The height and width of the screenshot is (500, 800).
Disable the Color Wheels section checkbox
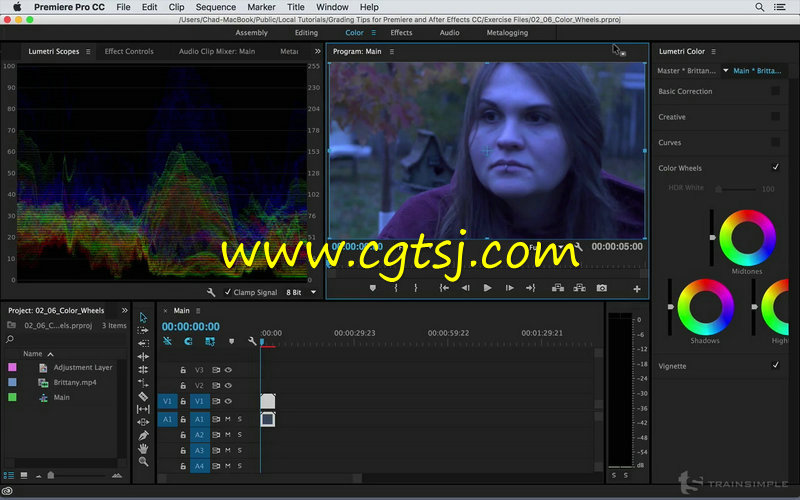[x=776, y=167]
